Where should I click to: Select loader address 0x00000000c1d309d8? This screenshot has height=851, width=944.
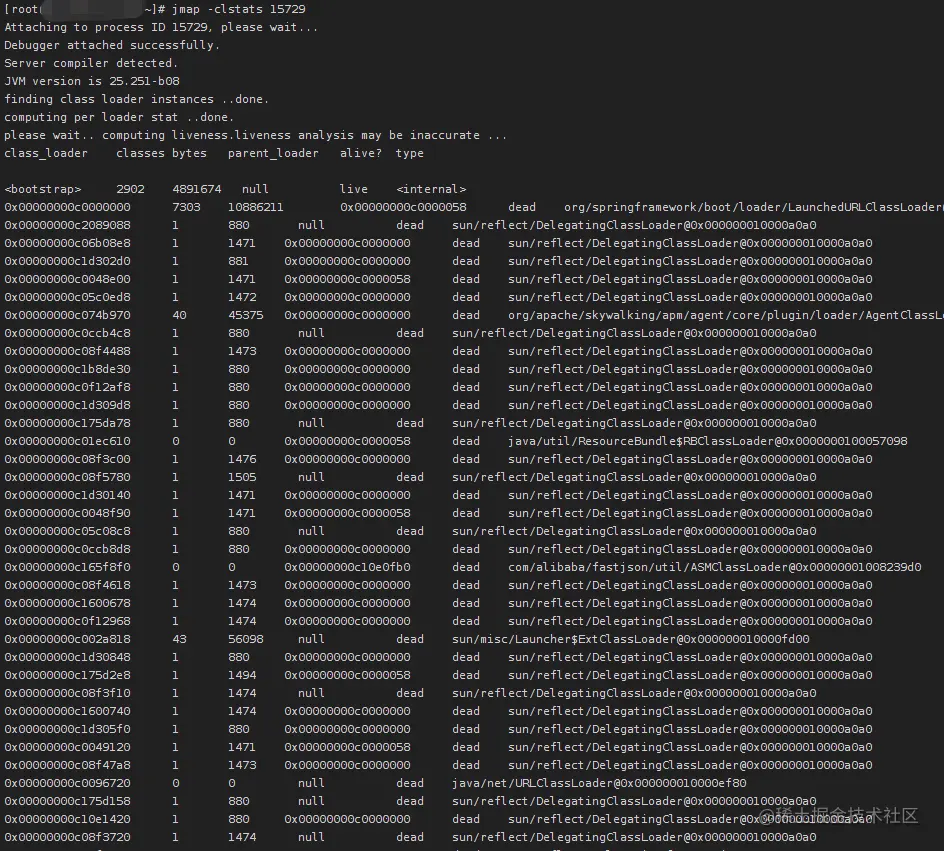click(x=67, y=406)
